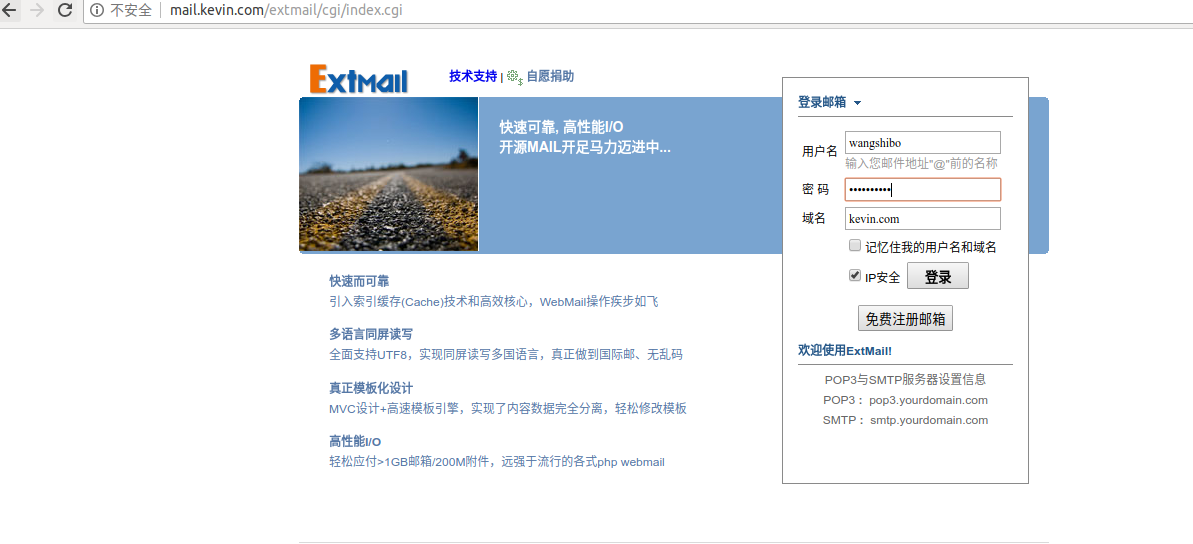
Task: Click the 用户名 field containing wangshibo
Action: tap(923, 142)
